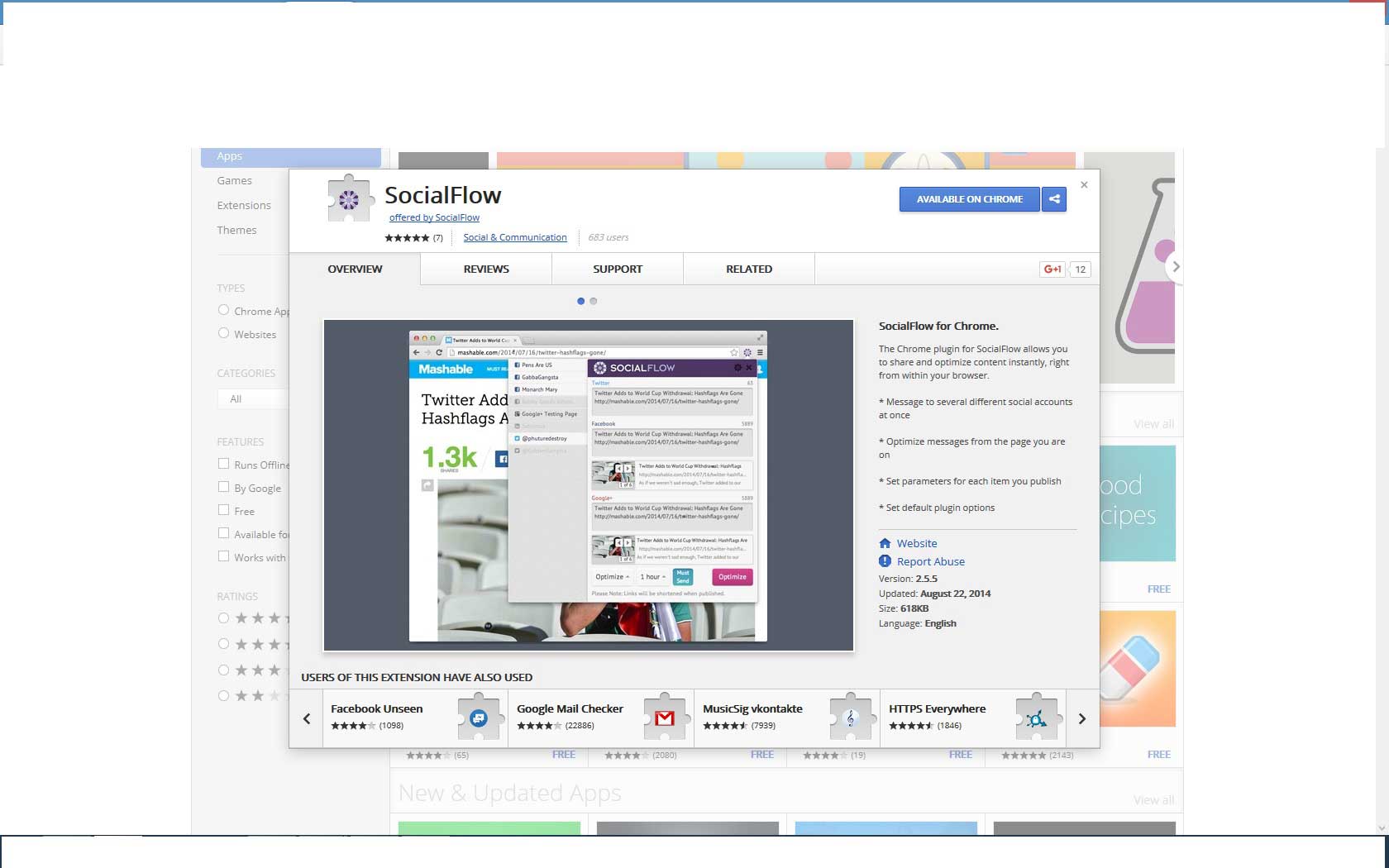Close the SocialFlow details dialog
The height and width of the screenshot is (868, 1389).
(1084, 185)
